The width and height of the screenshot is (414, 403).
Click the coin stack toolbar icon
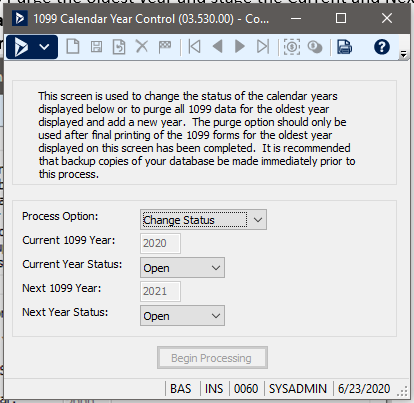315,47
